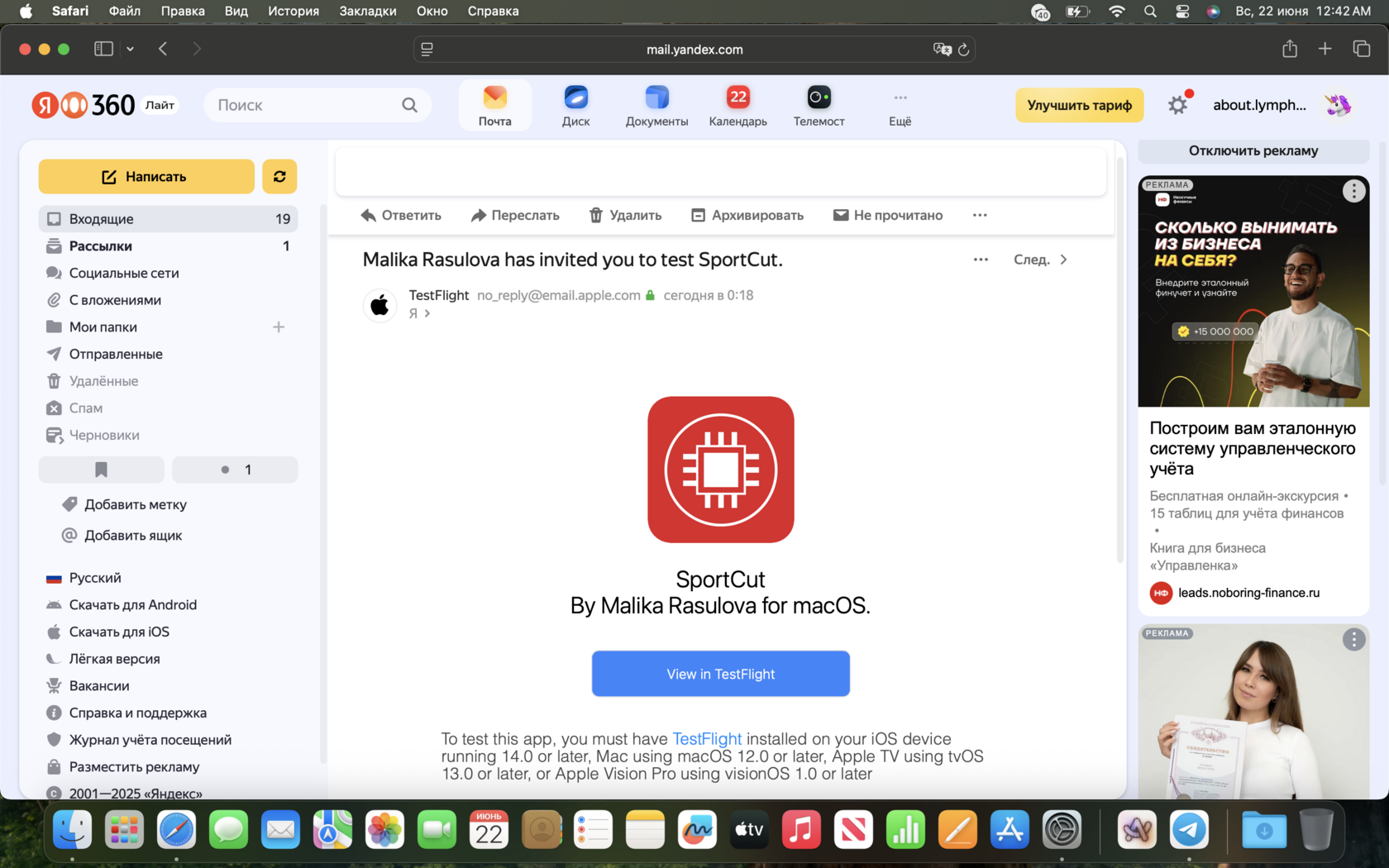Open Календарь icon showing 22
Image resolution: width=1389 pixels, height=868 pixels.
(737, 106)
